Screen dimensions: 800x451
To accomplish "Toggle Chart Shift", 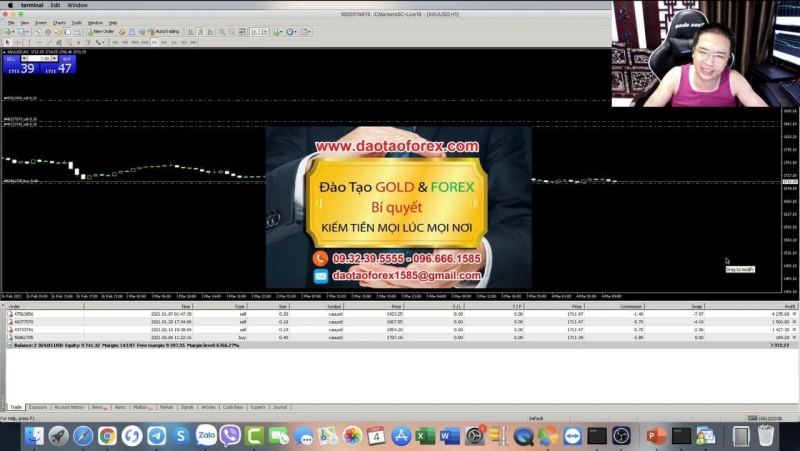I will (264, 32).
